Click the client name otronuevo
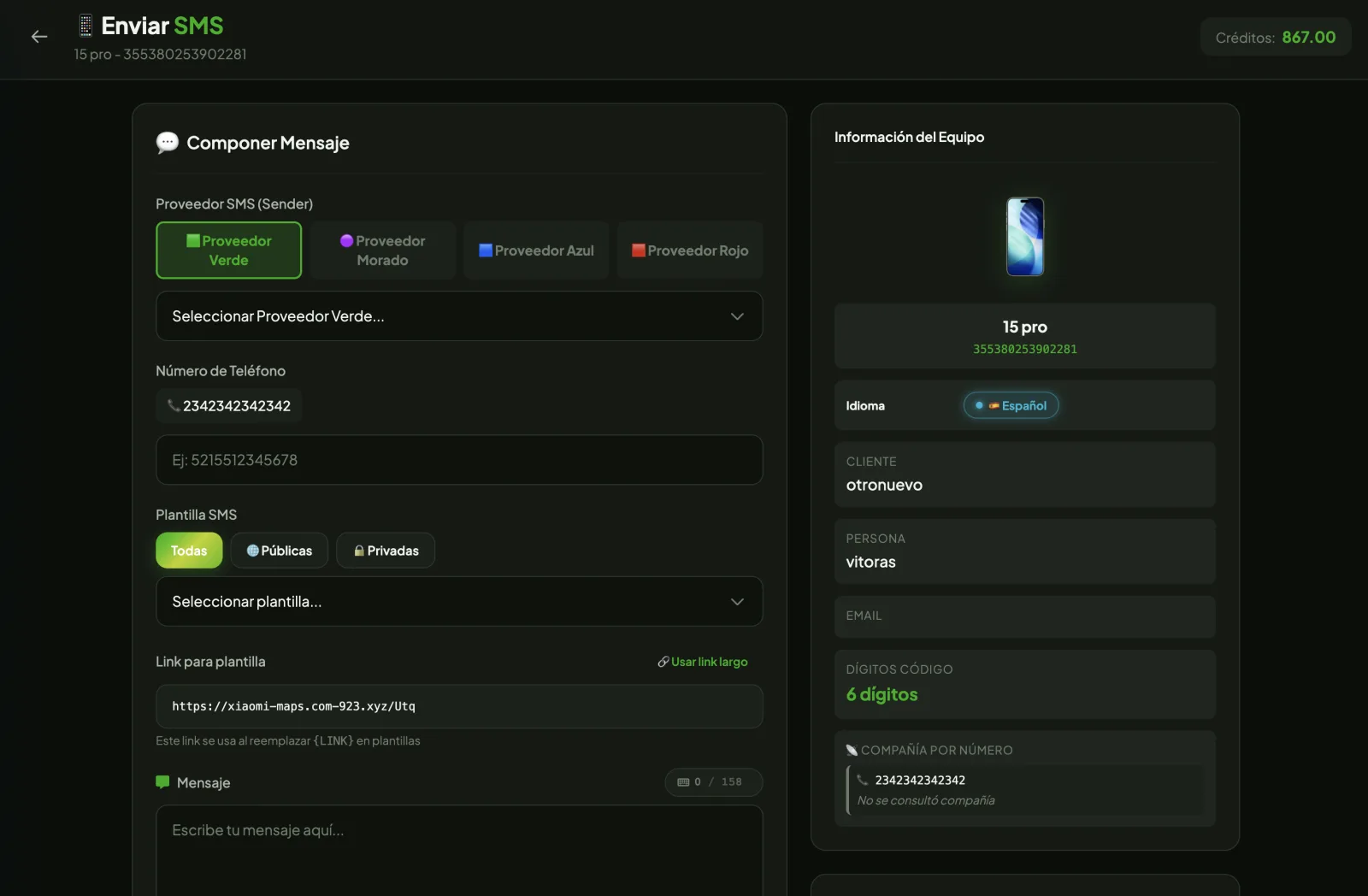This screenshot has height=896, width=1368. pos(884,485)
